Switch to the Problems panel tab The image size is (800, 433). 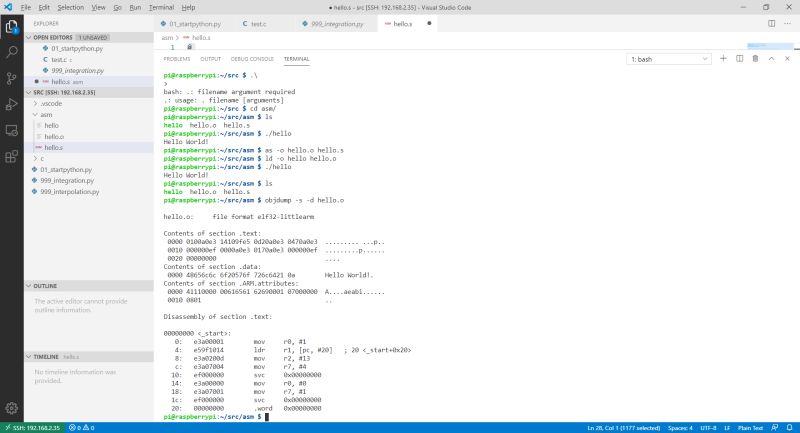coord(177,59)
